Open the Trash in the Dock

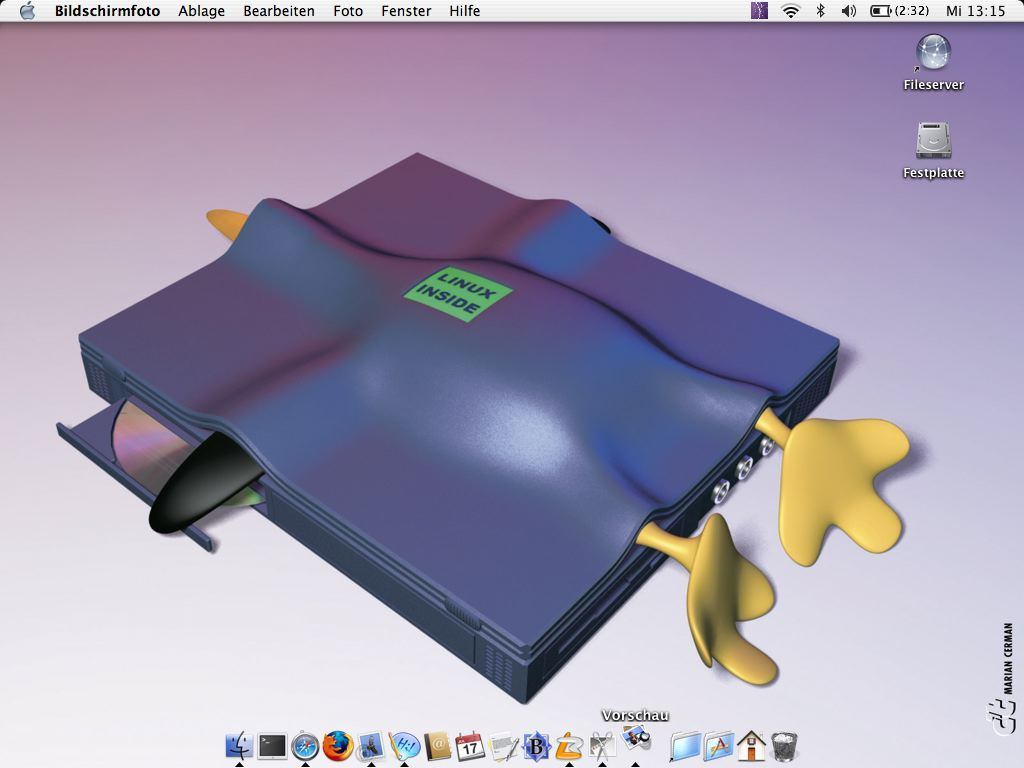pyautogui.click(x=784, y=746)
